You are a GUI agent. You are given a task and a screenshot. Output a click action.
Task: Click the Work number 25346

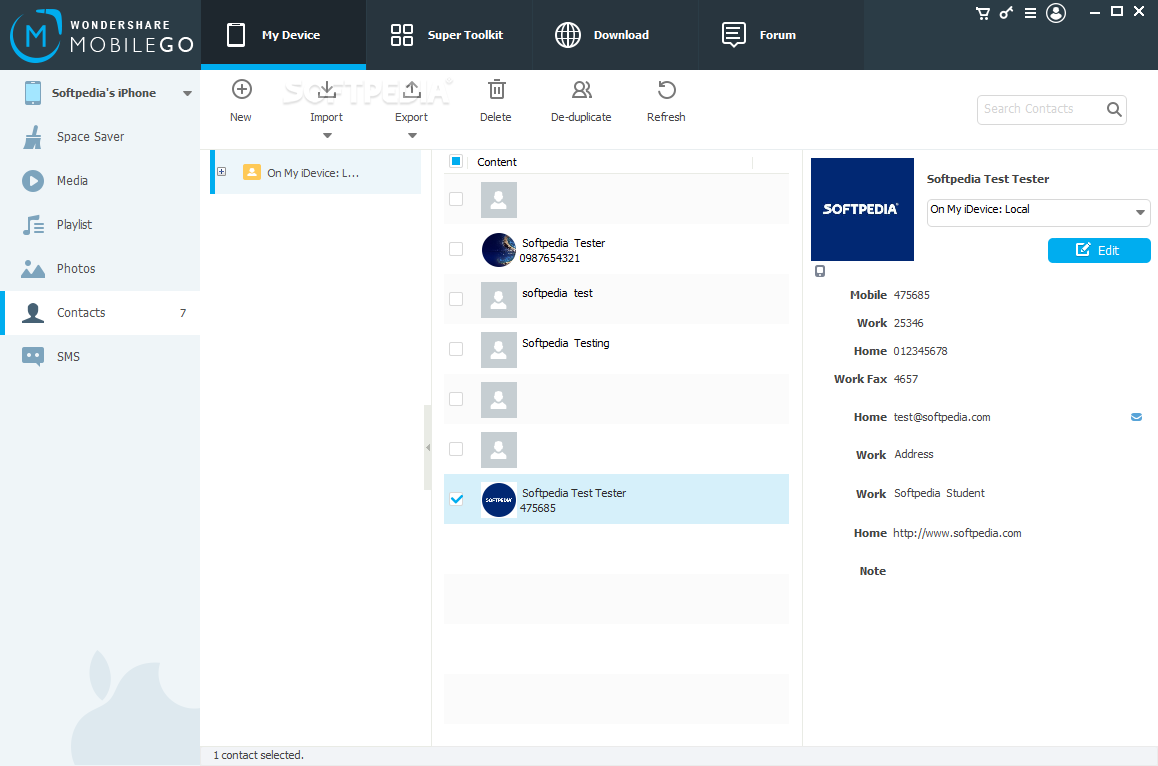coord(908,324)
